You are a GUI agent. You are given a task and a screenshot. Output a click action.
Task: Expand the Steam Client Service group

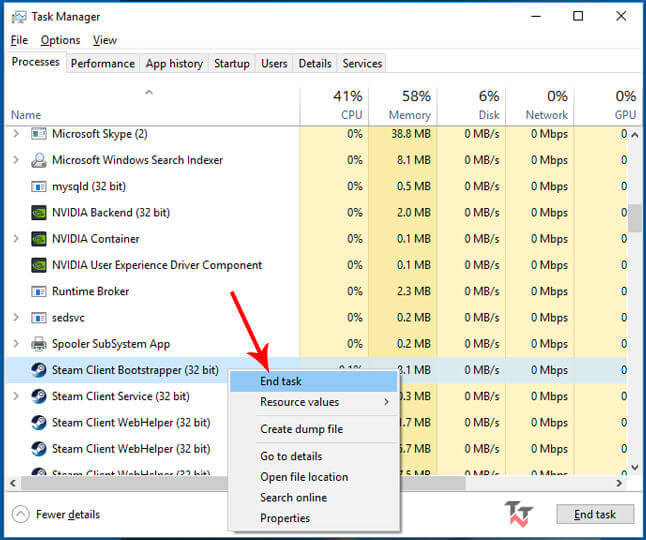pyautogui.click(x=16, y=396)
